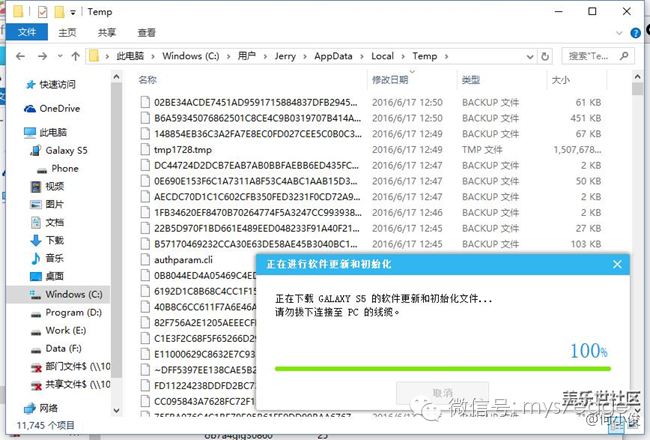Click the file icon beside ~DFF5397EE138CAE5B
This screenshot has width=650, height=440.
pos(145,370)
